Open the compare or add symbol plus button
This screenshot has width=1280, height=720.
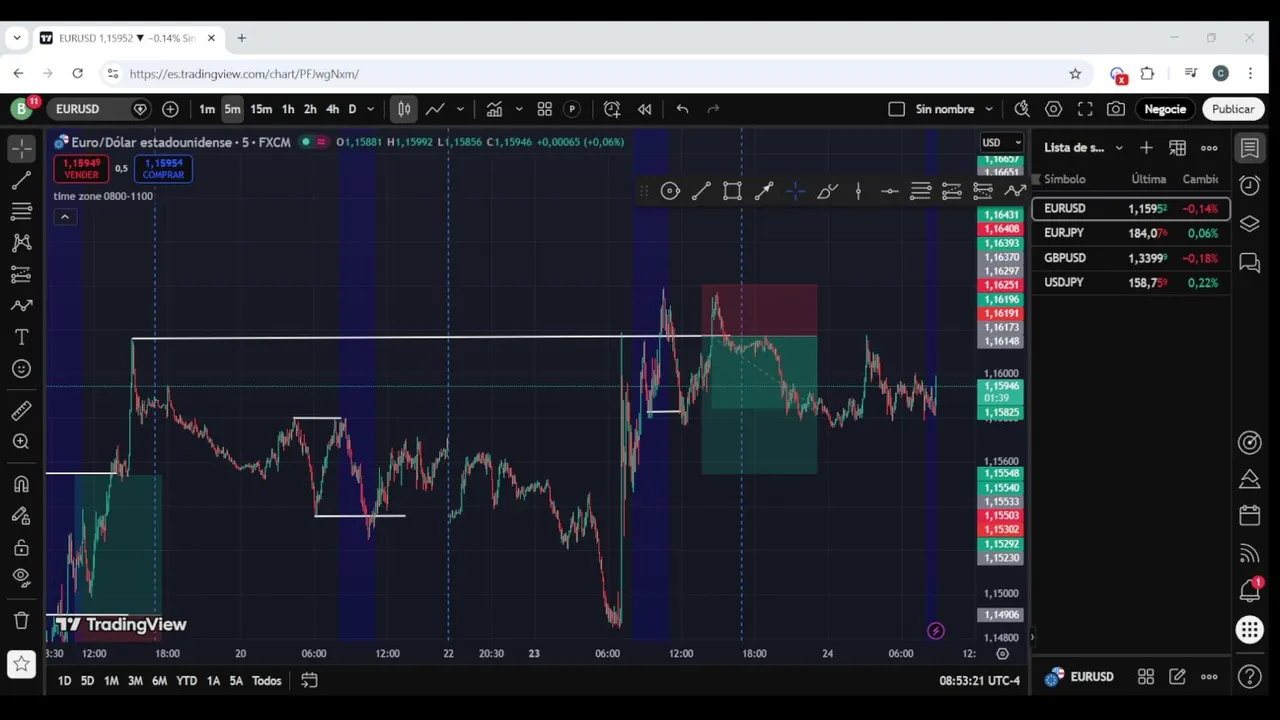170,109
